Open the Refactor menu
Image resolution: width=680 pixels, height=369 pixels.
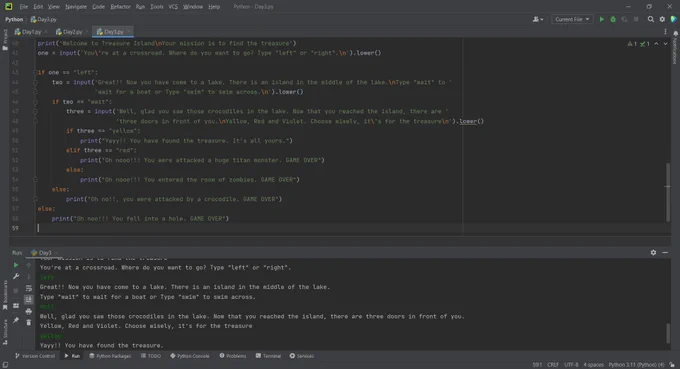tap(121, 7)
